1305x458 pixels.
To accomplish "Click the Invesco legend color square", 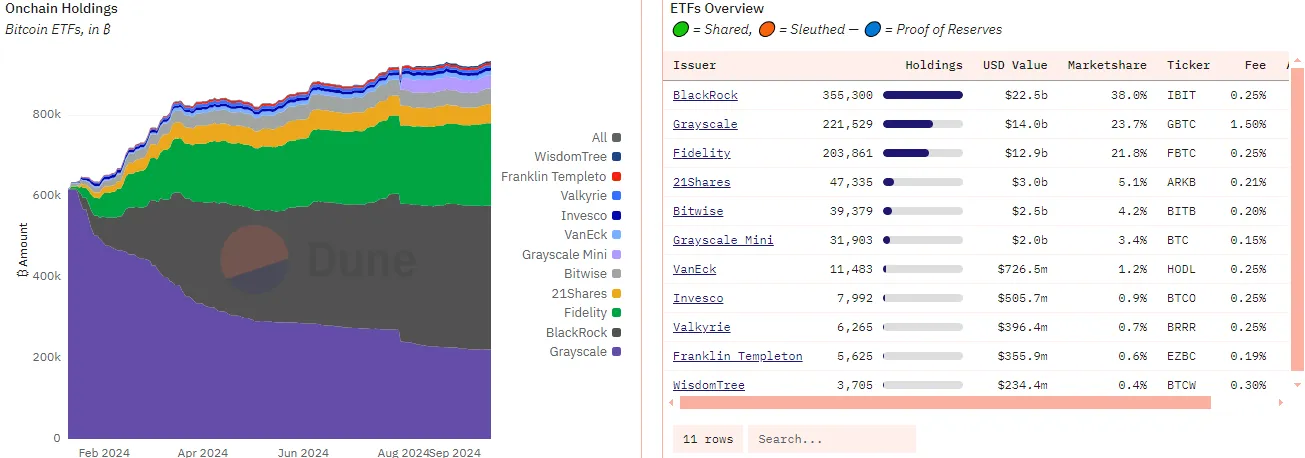I will (x=617, y=216).
